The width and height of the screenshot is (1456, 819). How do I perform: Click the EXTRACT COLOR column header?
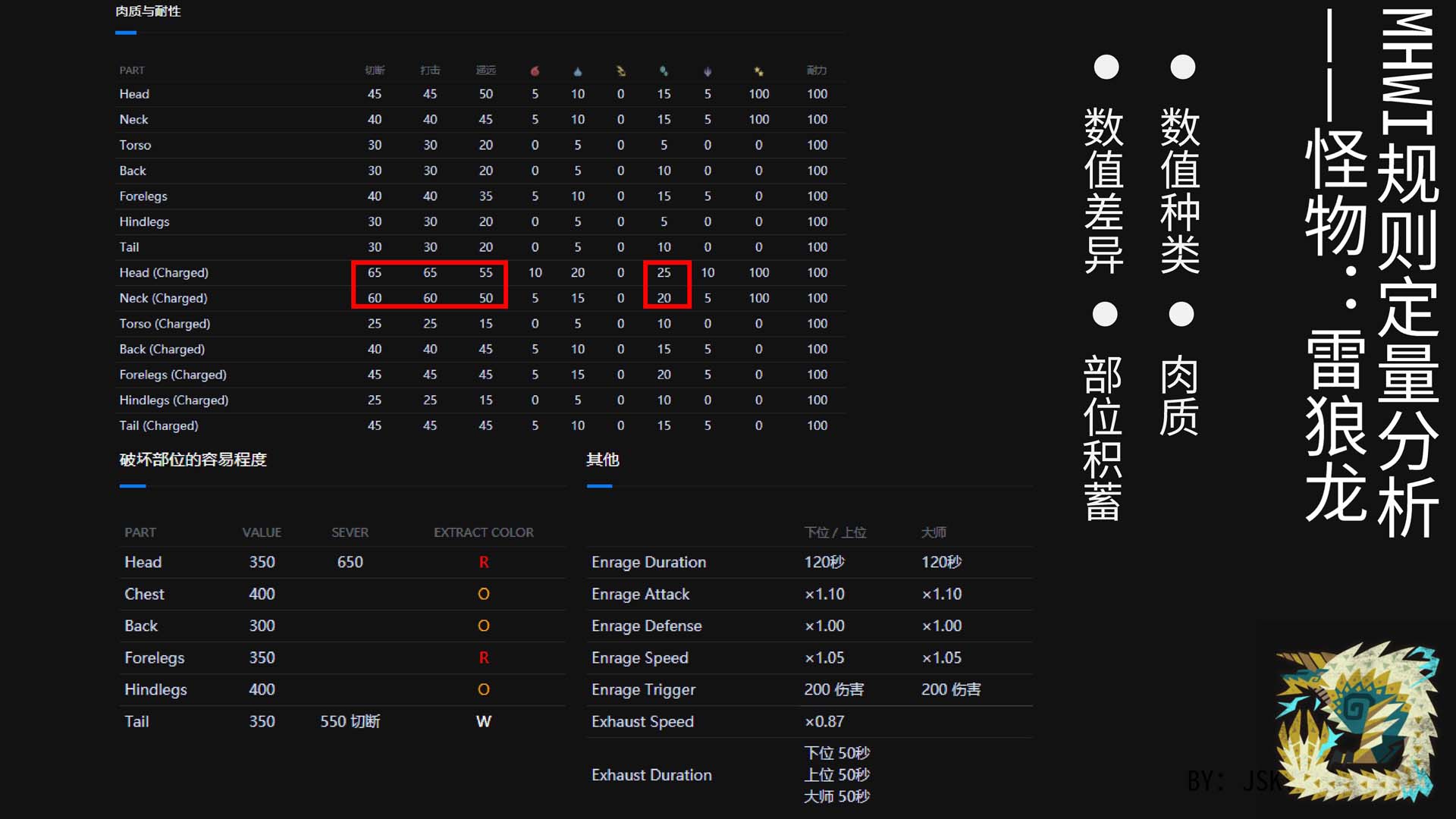(x=483, y=532)
